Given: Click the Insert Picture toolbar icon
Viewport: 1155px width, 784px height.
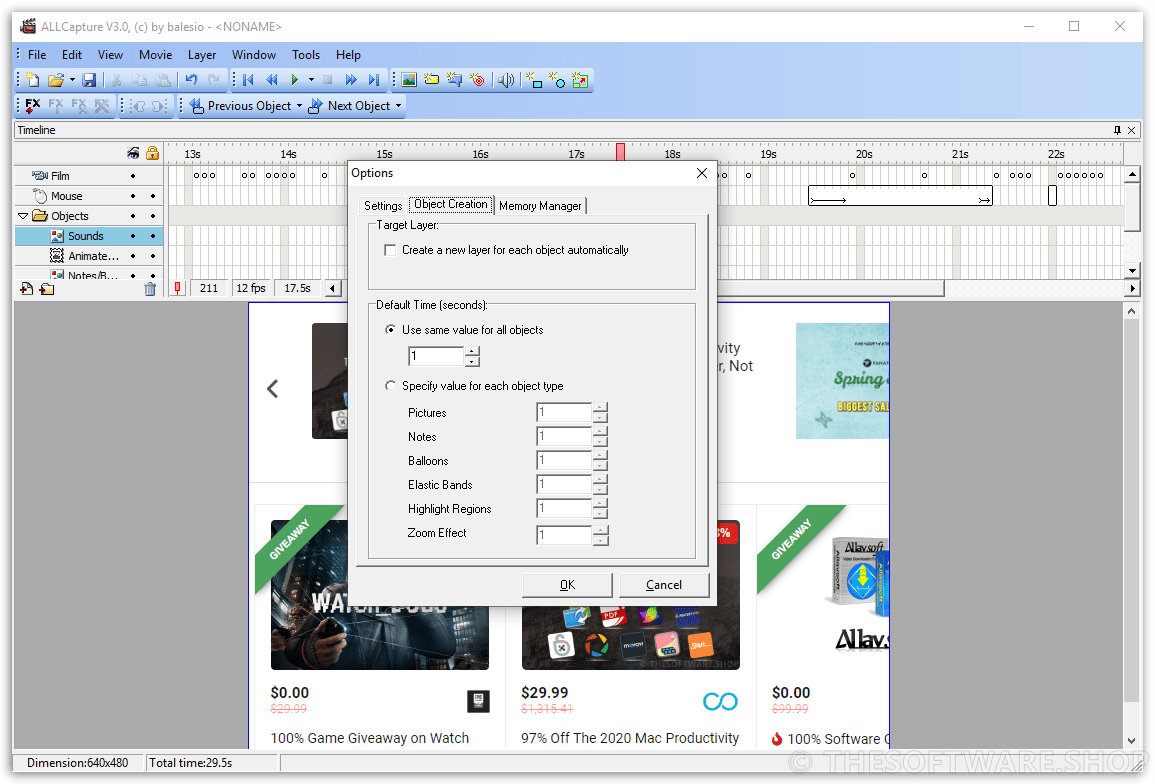Looking at the screenshot, I should point(409,80).
